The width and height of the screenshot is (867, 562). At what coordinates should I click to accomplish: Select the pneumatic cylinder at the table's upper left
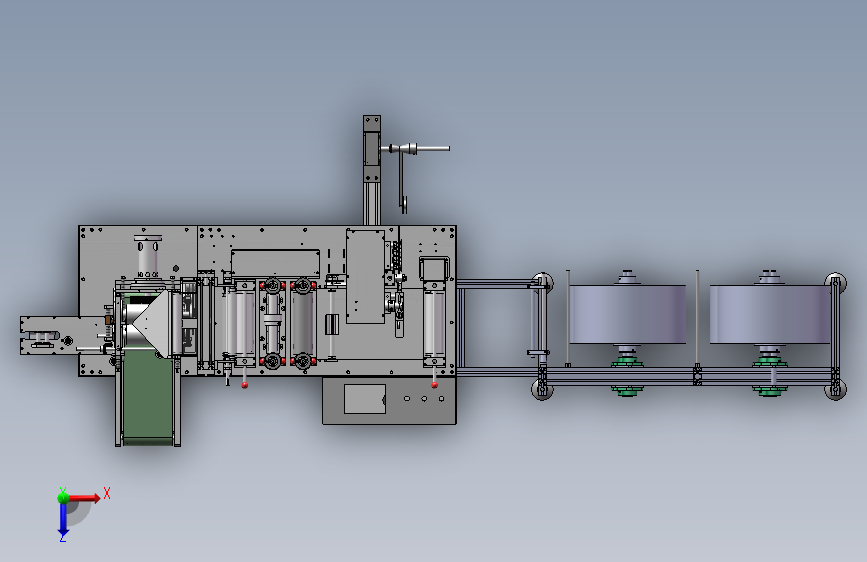[148, 258]
